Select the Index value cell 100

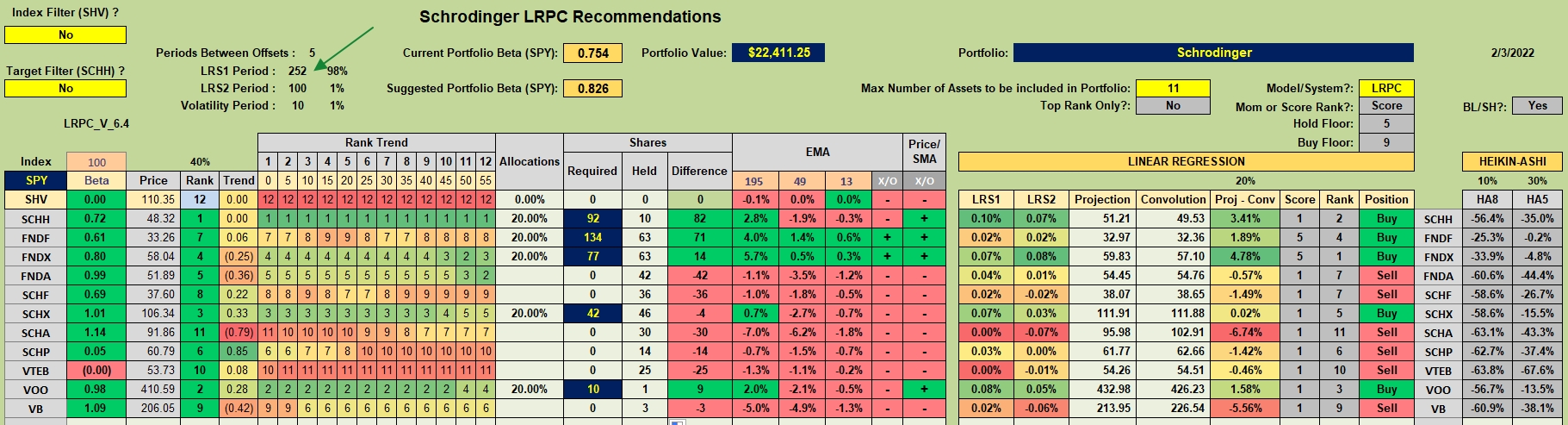[x=96, y=162]
